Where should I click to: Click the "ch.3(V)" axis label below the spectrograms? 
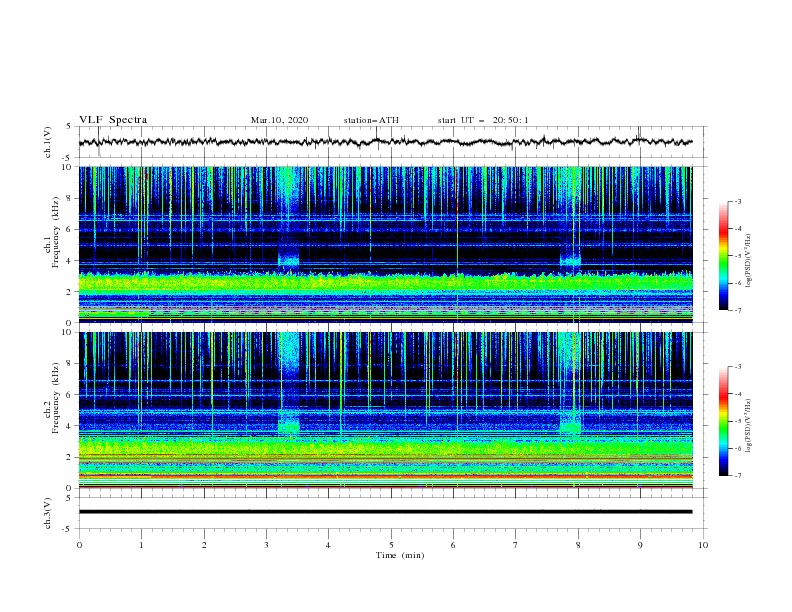tap(48, 513)
